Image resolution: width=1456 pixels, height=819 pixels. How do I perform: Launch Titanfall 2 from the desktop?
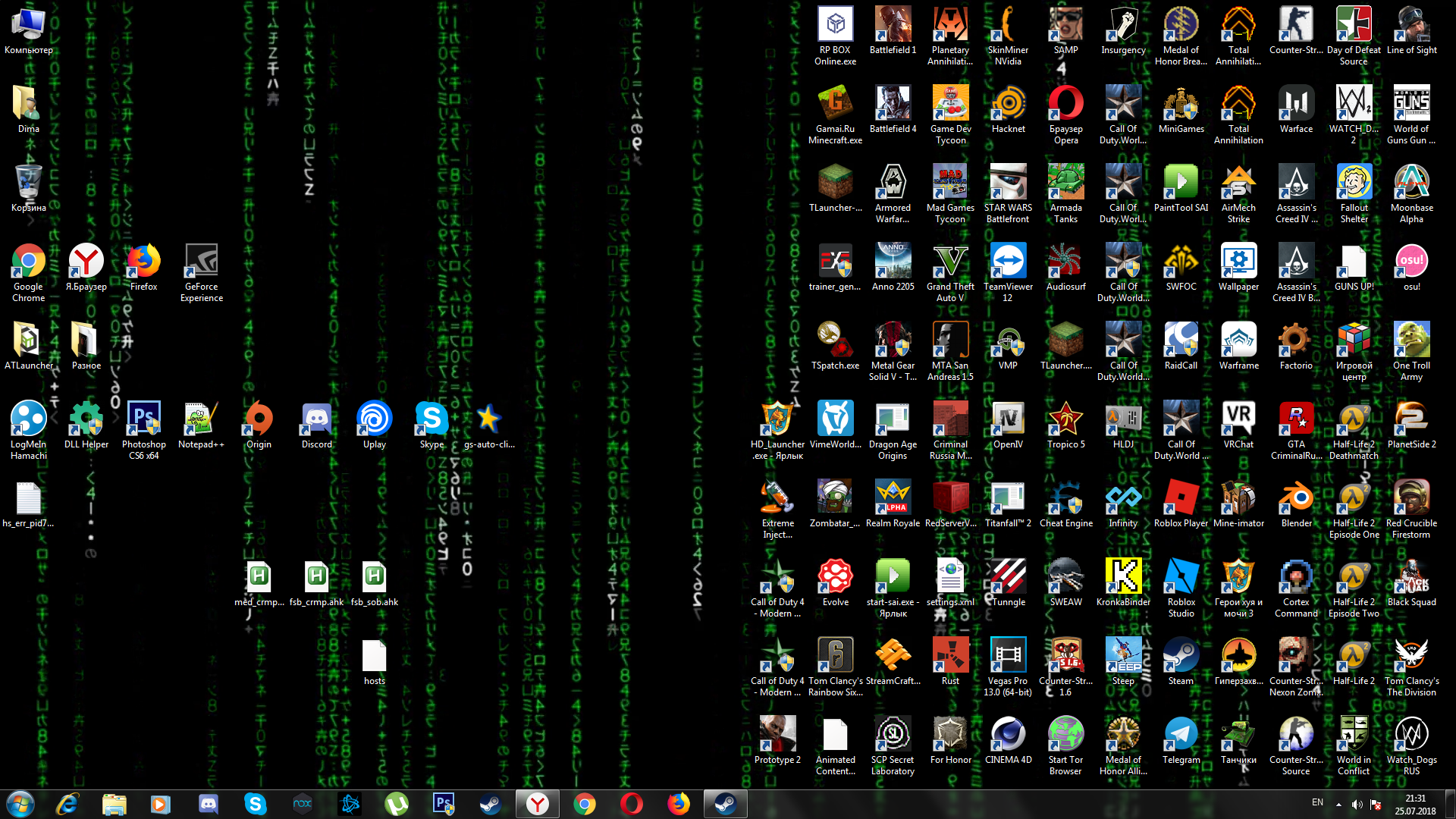coord(1009,504)
